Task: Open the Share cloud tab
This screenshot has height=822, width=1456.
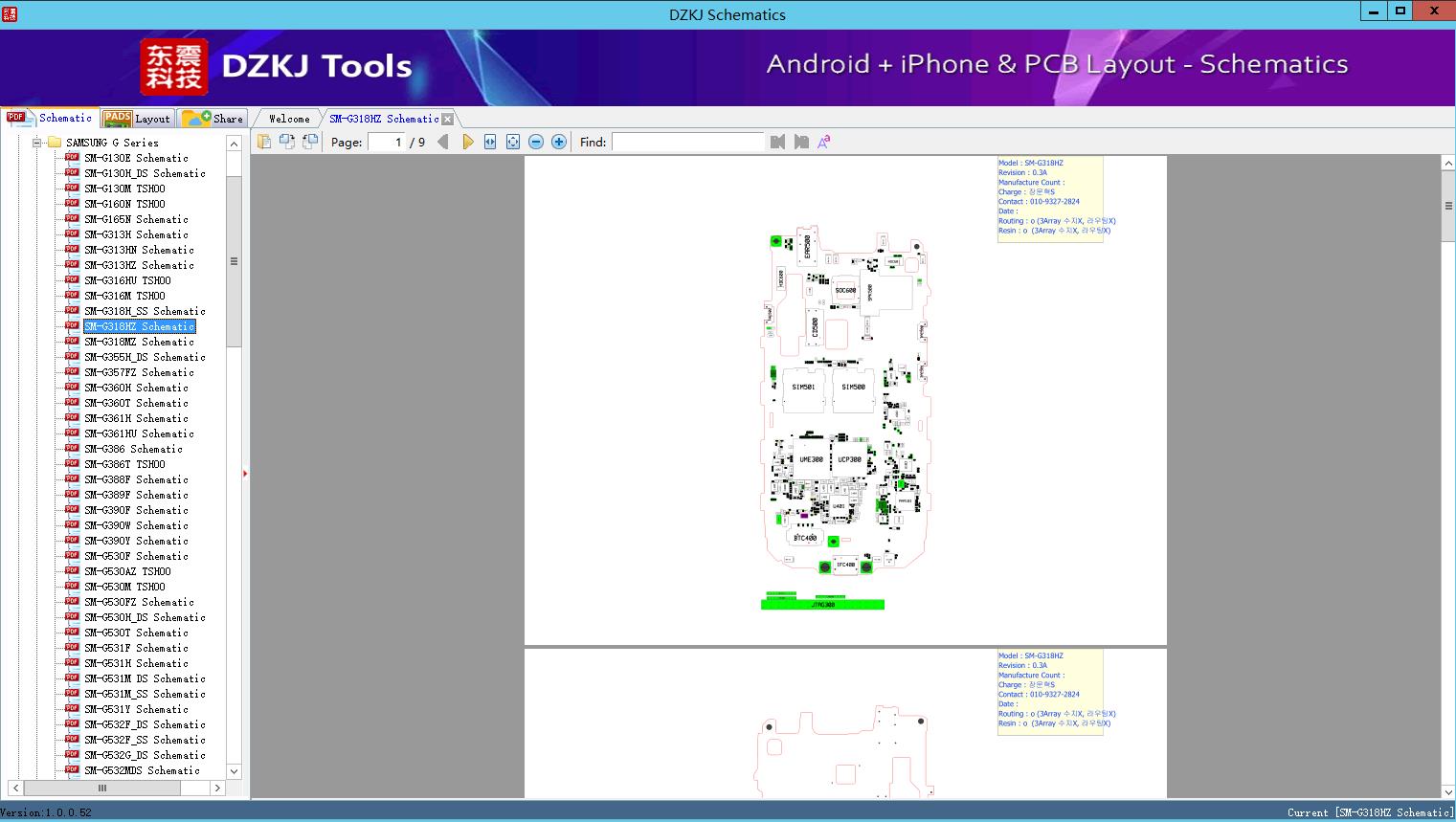Action: click(213, 119)
